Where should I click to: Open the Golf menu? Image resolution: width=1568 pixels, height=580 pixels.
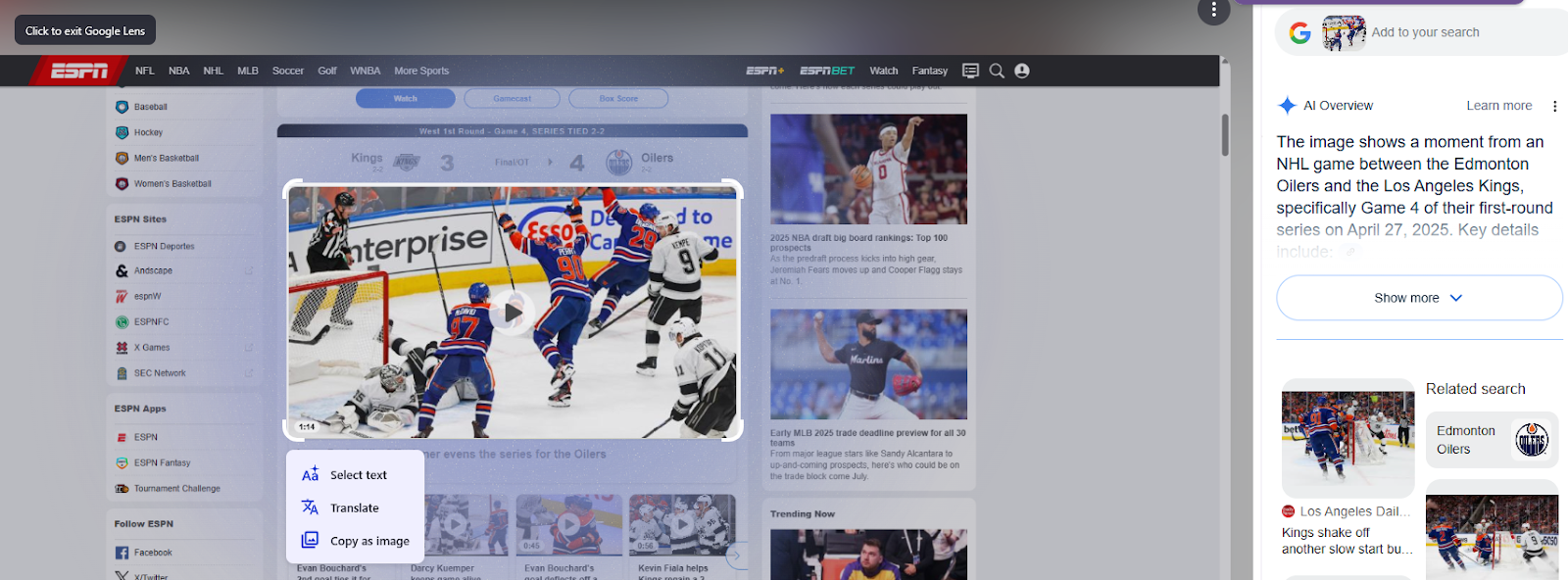[x=327, y=71]
